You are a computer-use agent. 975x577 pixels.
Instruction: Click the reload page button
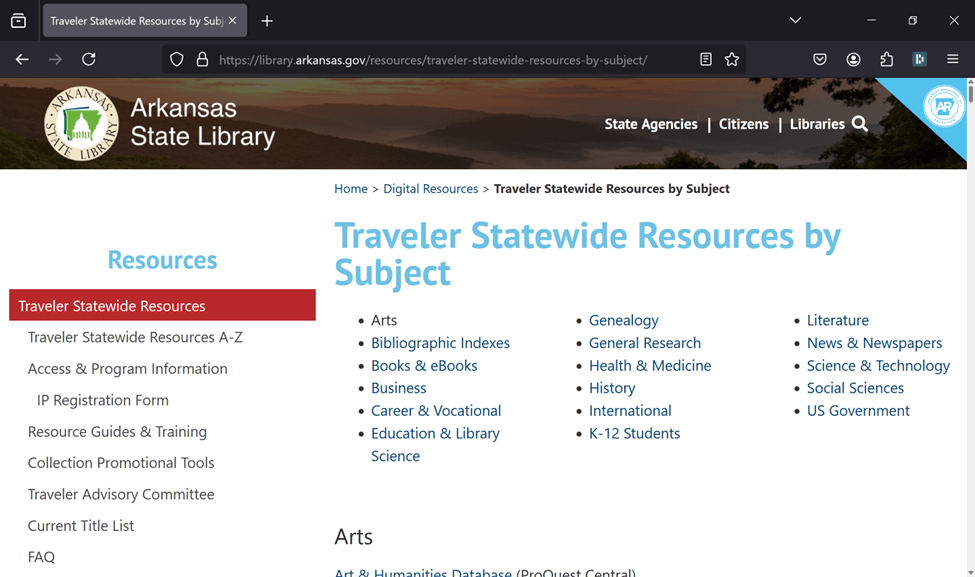click(89, 60)
